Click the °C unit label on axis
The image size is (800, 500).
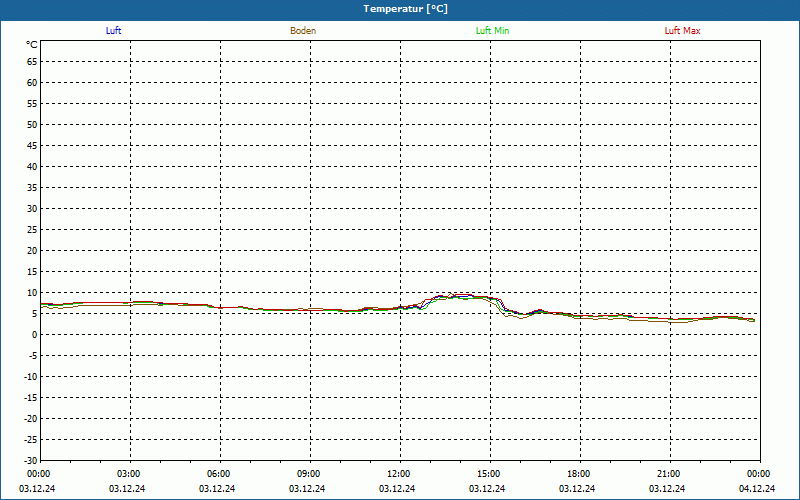32,45
